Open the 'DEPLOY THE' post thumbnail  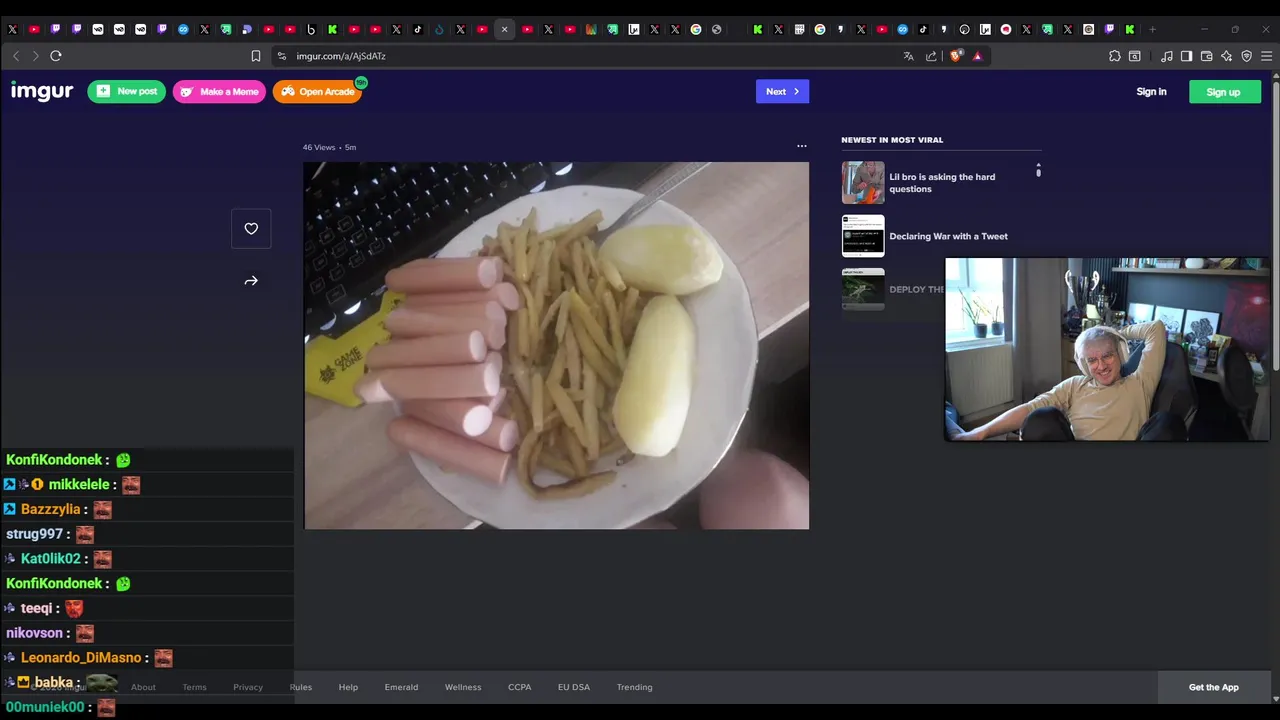click(x=863, y=289)
